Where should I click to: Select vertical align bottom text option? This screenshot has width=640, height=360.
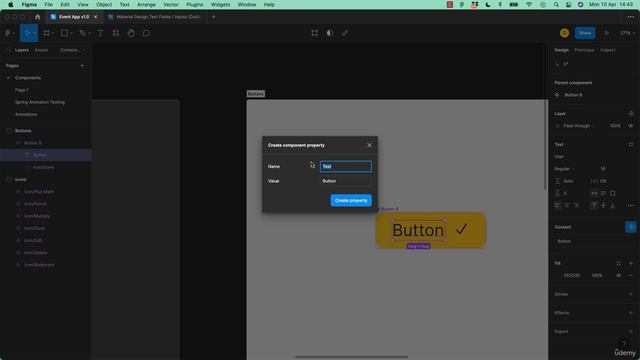pyautogui.click(x=612, y=205)
